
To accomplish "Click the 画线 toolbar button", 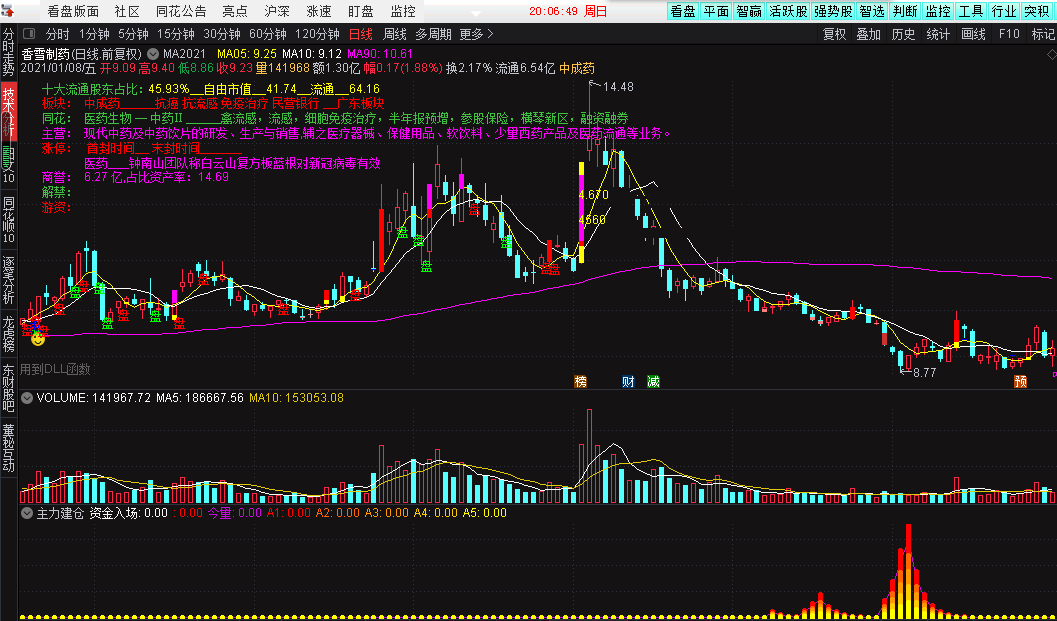I will tap(973, 34).
